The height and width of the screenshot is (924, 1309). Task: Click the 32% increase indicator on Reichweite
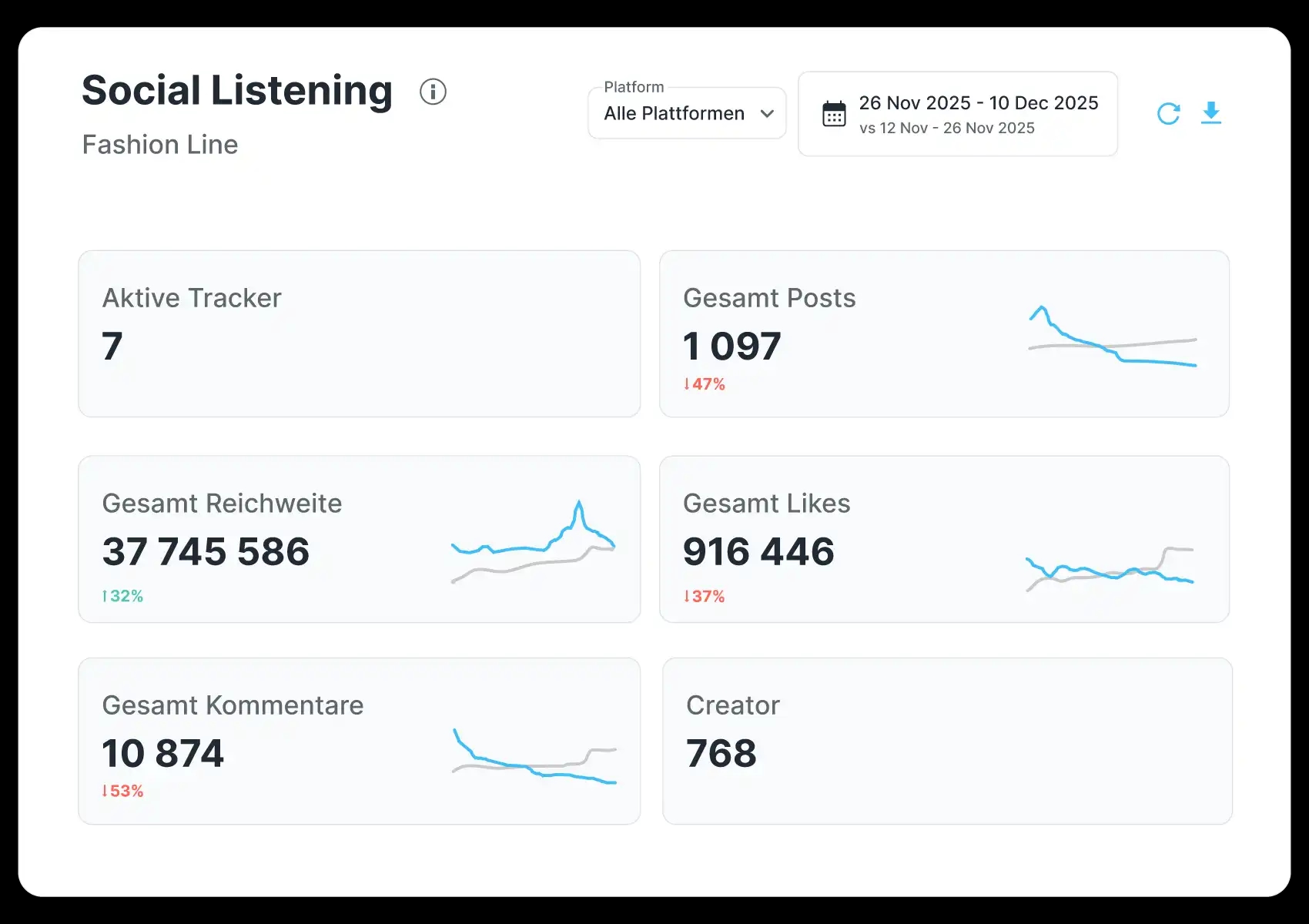123,596
